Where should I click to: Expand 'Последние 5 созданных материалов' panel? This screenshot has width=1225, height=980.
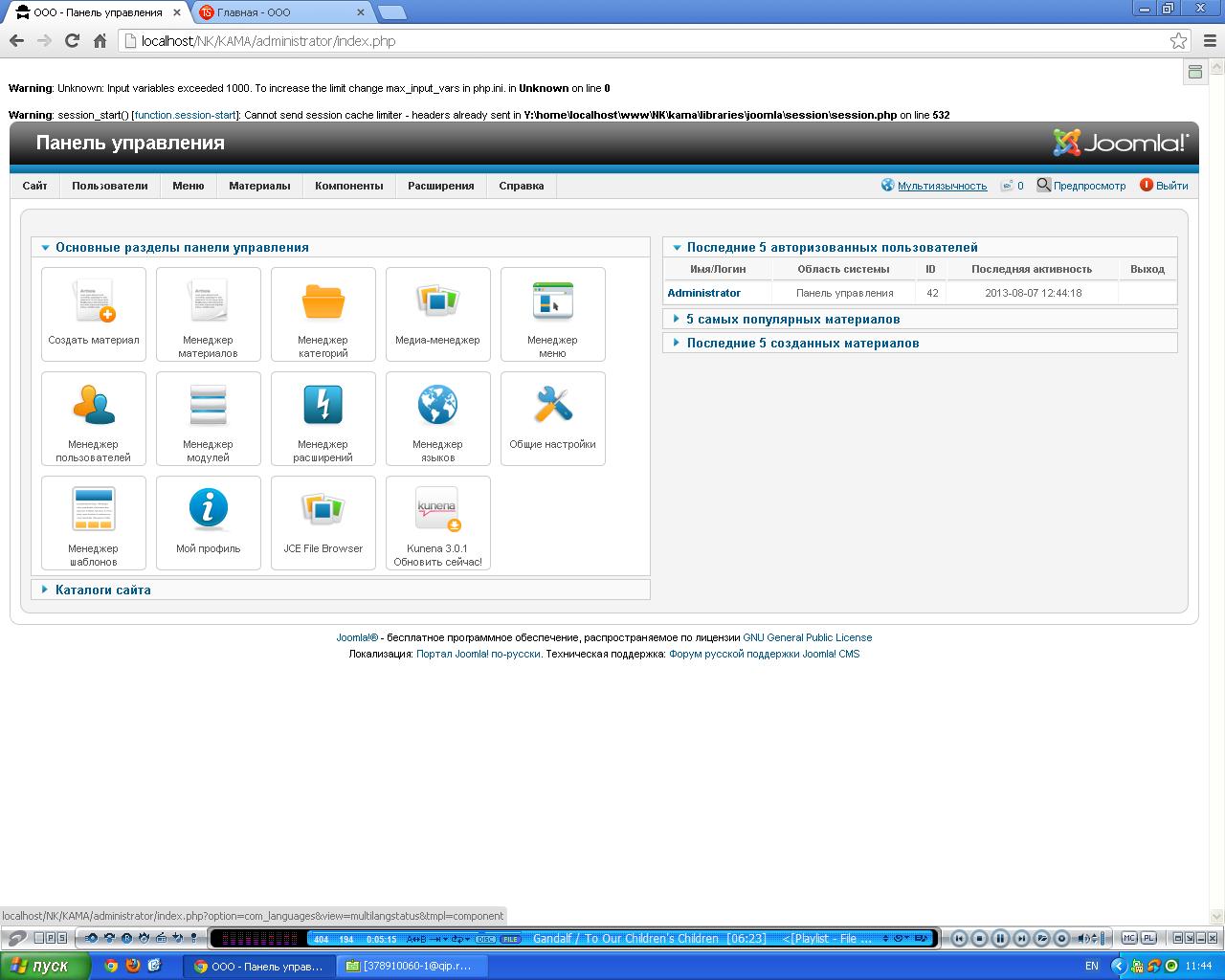[x=802, y=343]
